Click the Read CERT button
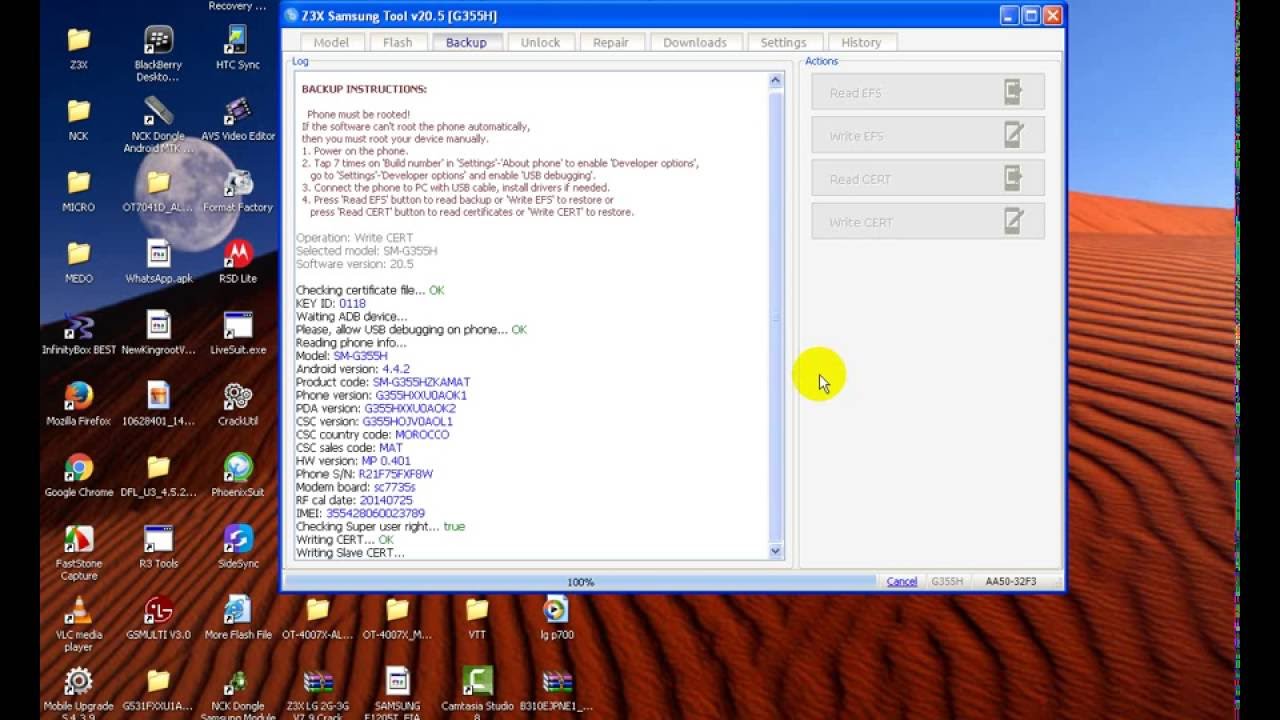The height and width of the screenshot is (720, 1280). pos(928,179)
